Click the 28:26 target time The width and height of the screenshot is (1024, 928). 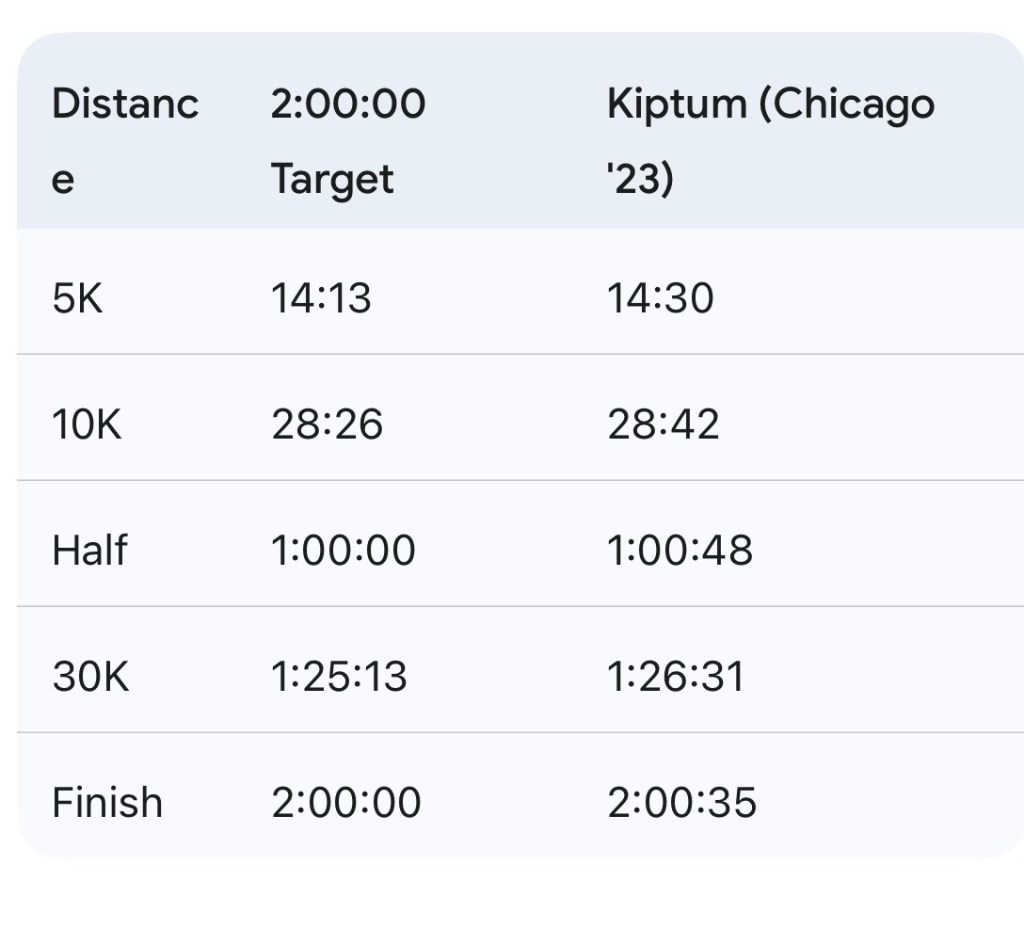327,425
